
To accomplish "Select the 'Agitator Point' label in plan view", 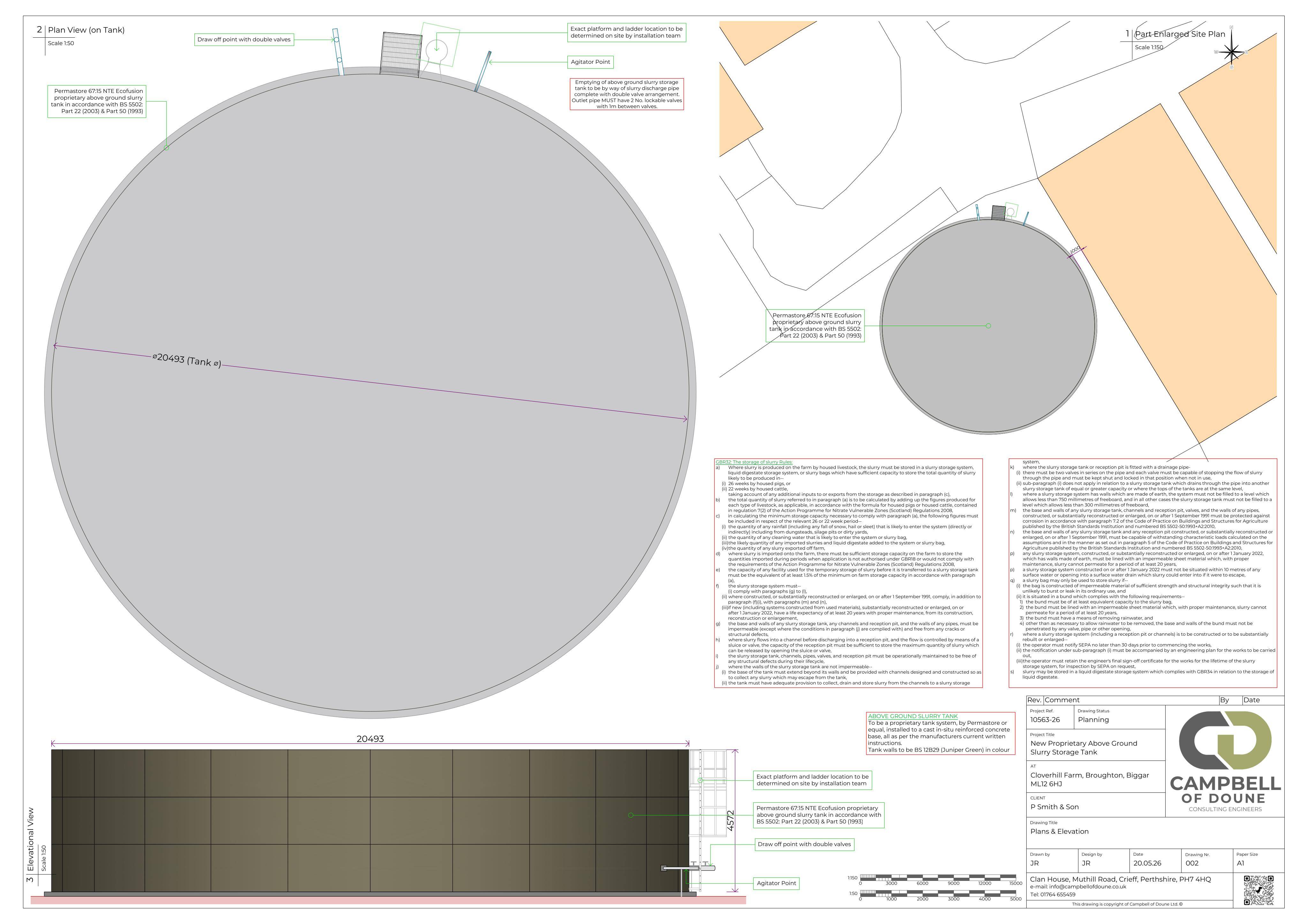I will (590, 62).
